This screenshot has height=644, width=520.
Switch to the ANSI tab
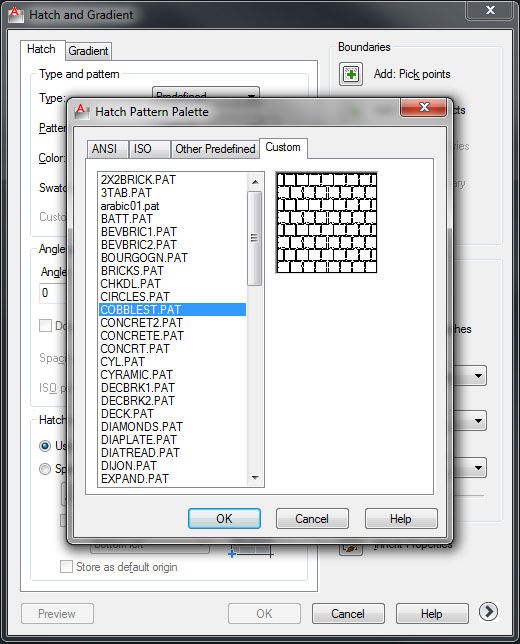(108, 149)
